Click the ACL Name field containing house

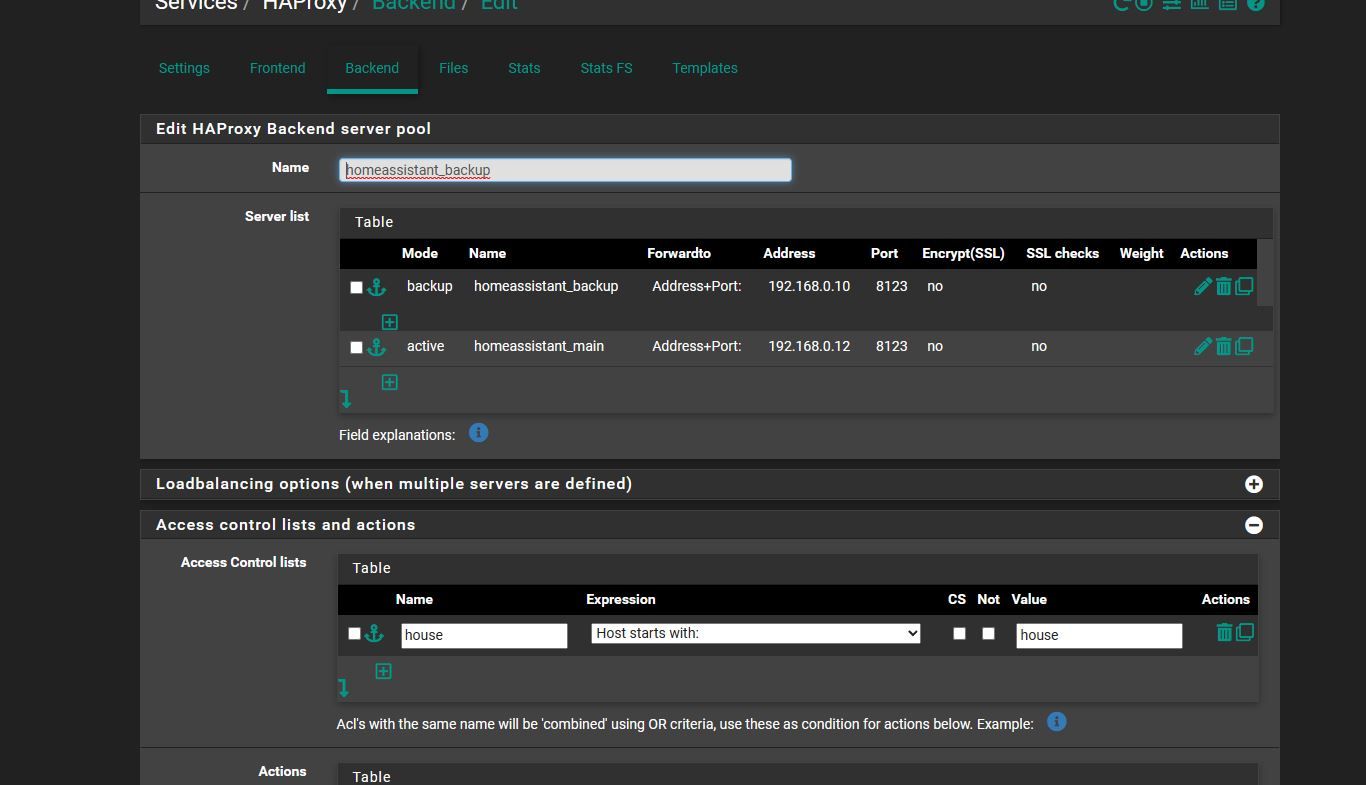pos(484,635)
